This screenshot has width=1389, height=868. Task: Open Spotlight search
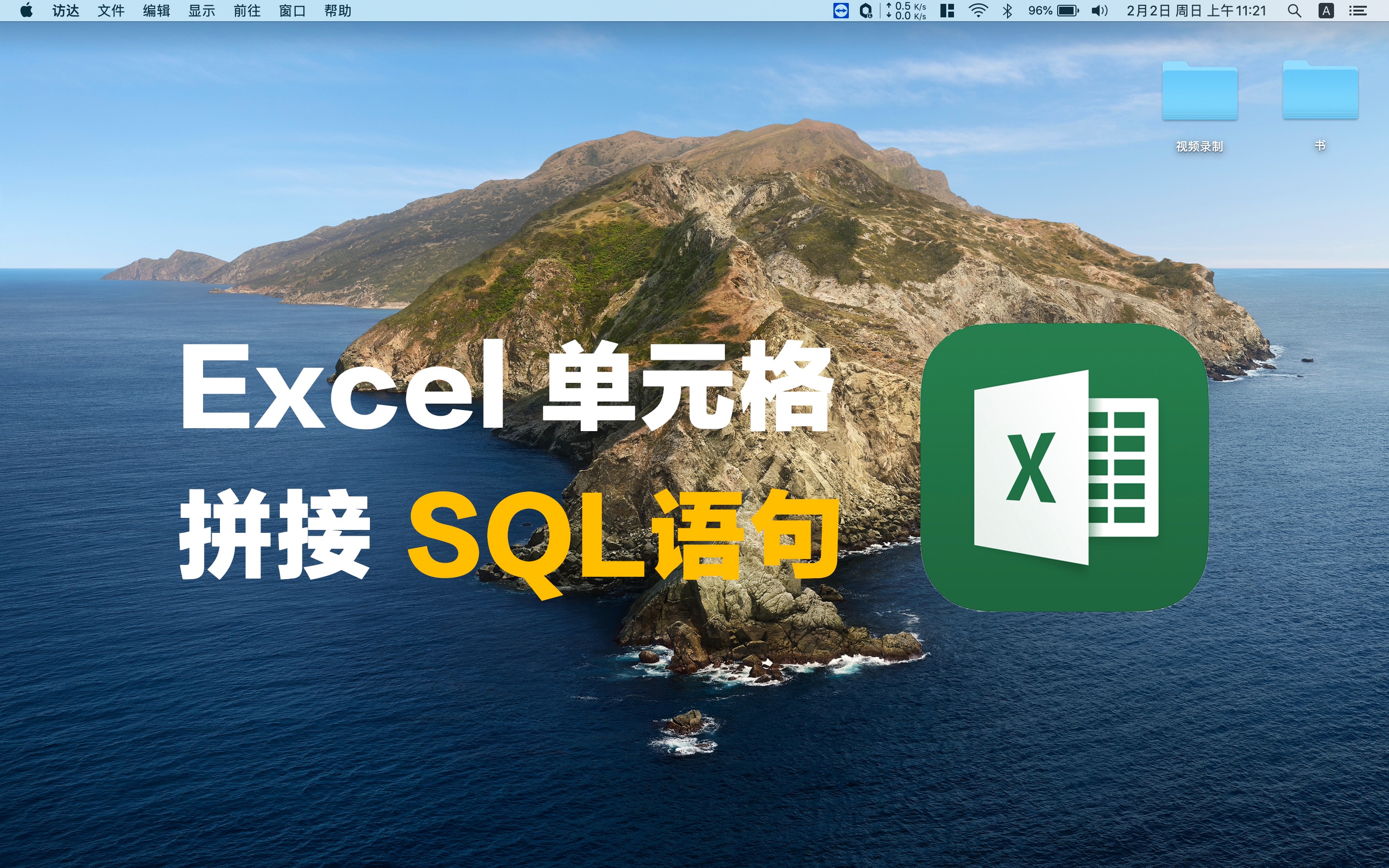(1294, 10)
